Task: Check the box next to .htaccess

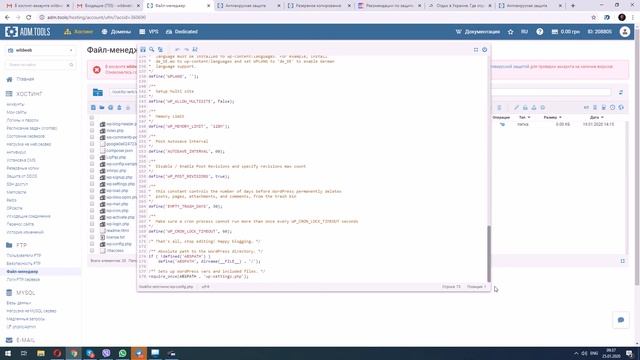Action: (92, 251)
